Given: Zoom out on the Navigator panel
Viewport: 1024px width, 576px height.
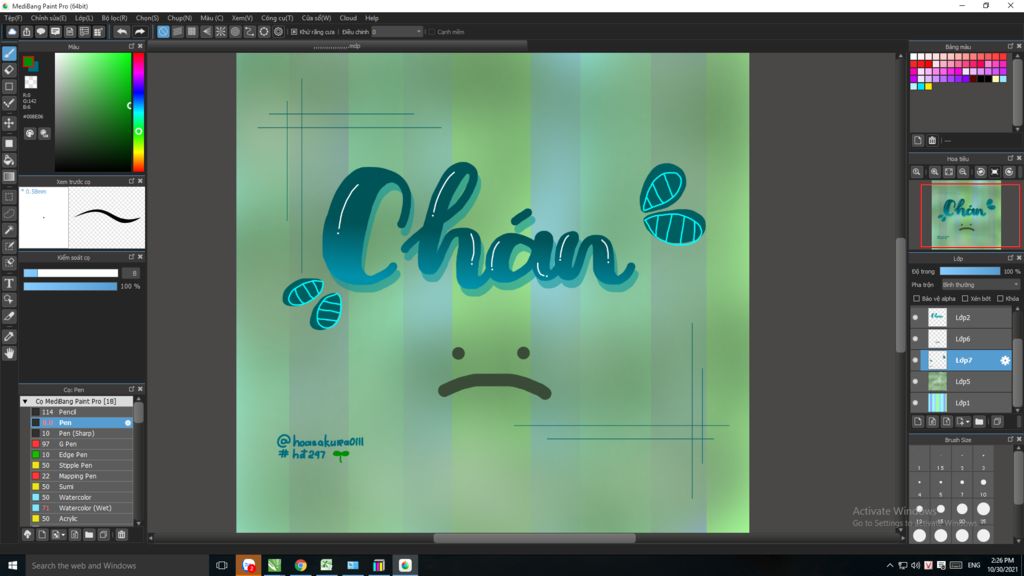Looking at the screenshot, I should click(963, 172).
